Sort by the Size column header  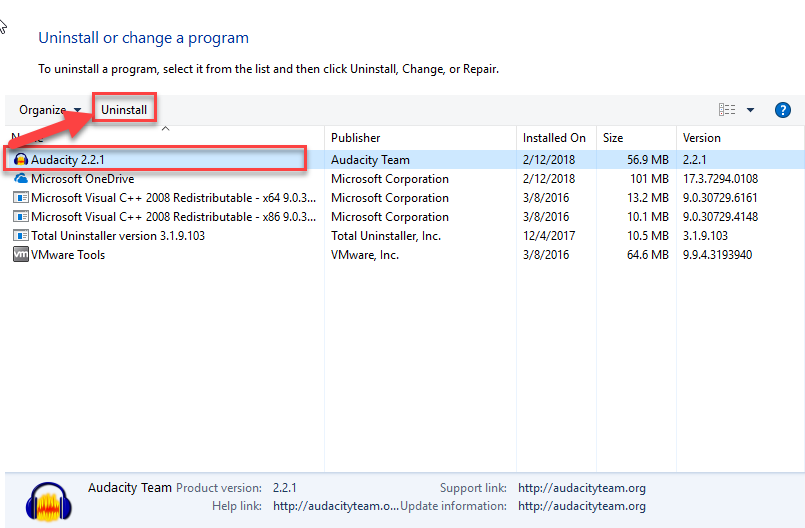point(613,138)
